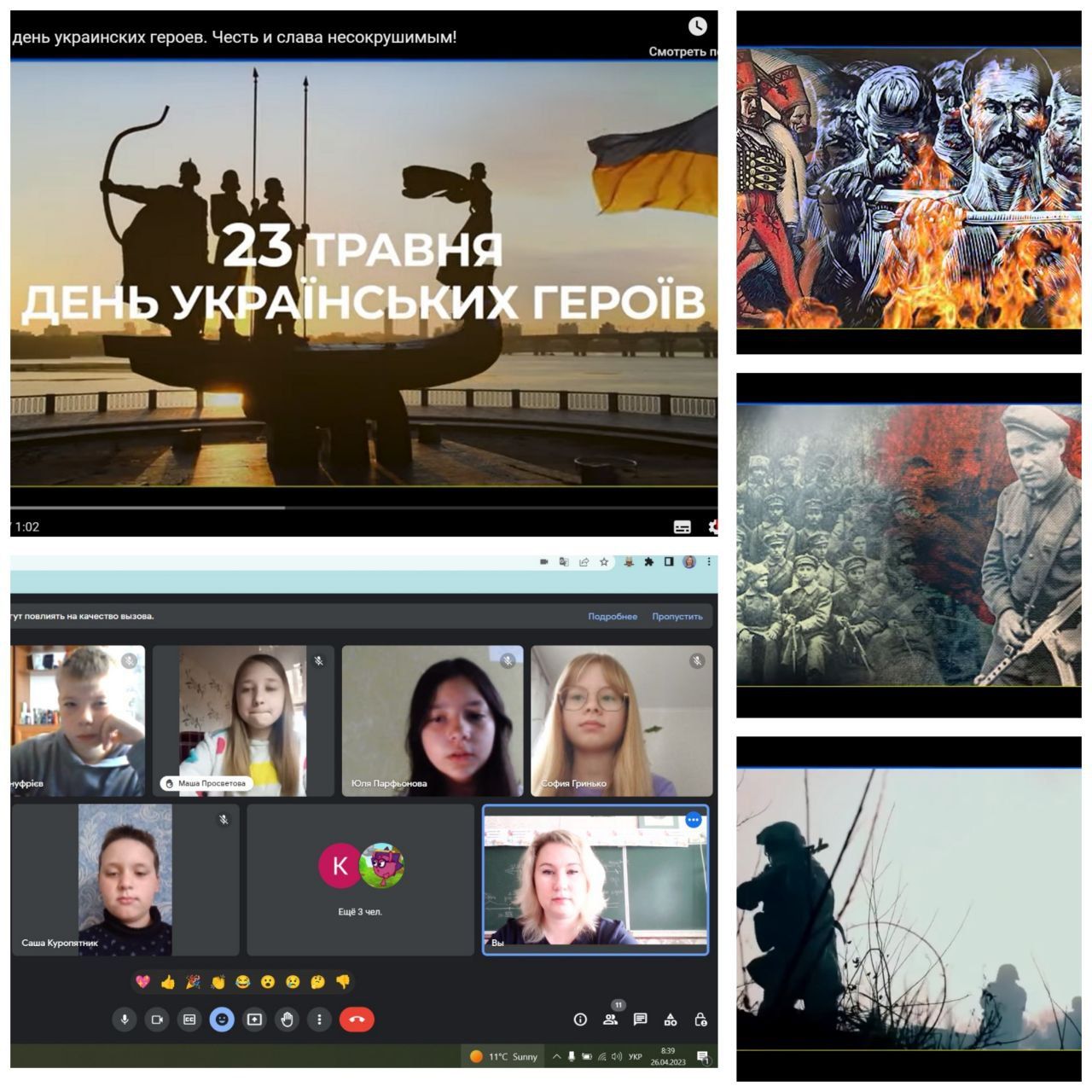Open host controls lock icon
1092x1092 pixels.
tap(700, 1019)
